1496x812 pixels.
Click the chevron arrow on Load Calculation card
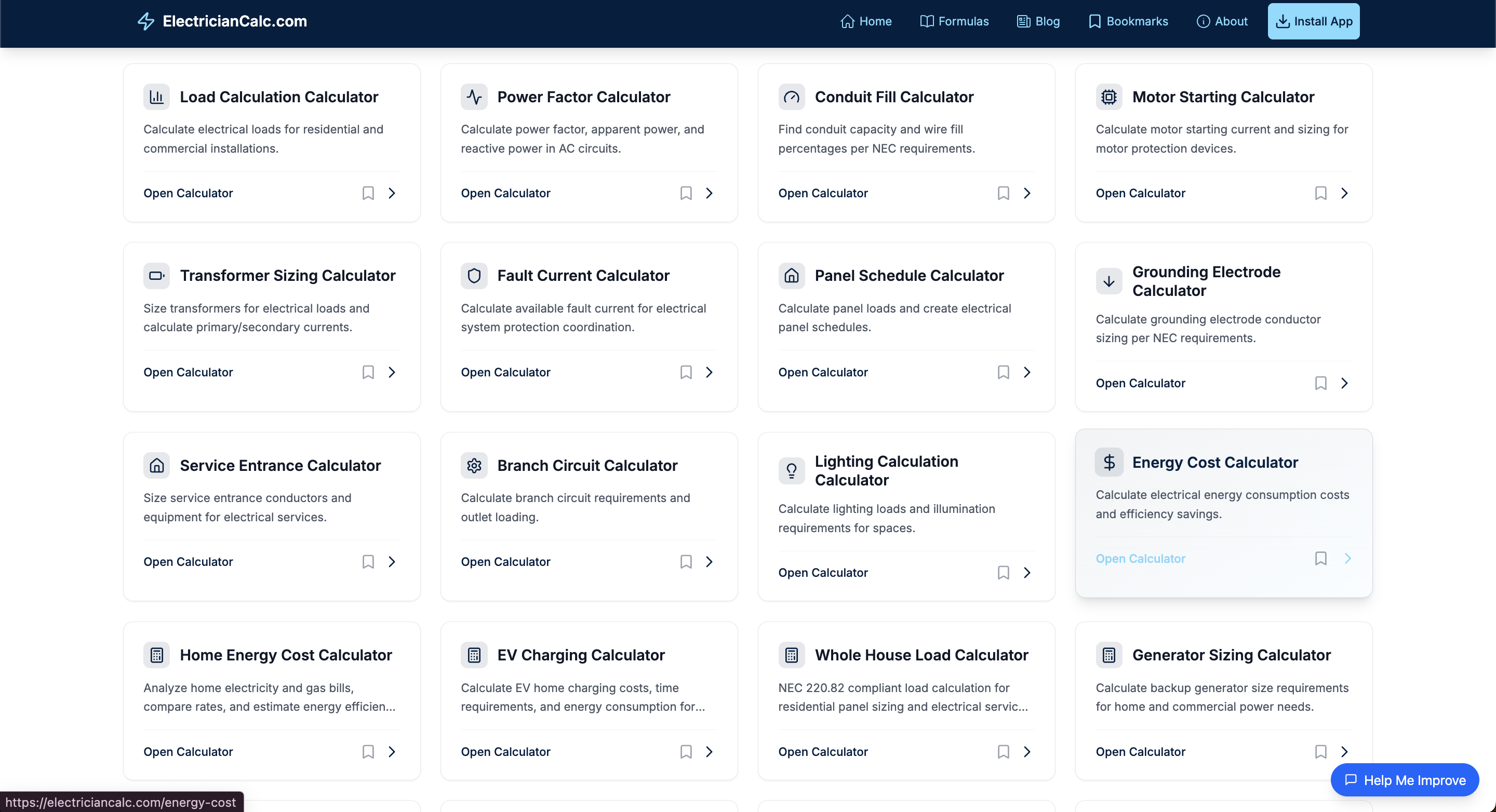coord(392,193)
